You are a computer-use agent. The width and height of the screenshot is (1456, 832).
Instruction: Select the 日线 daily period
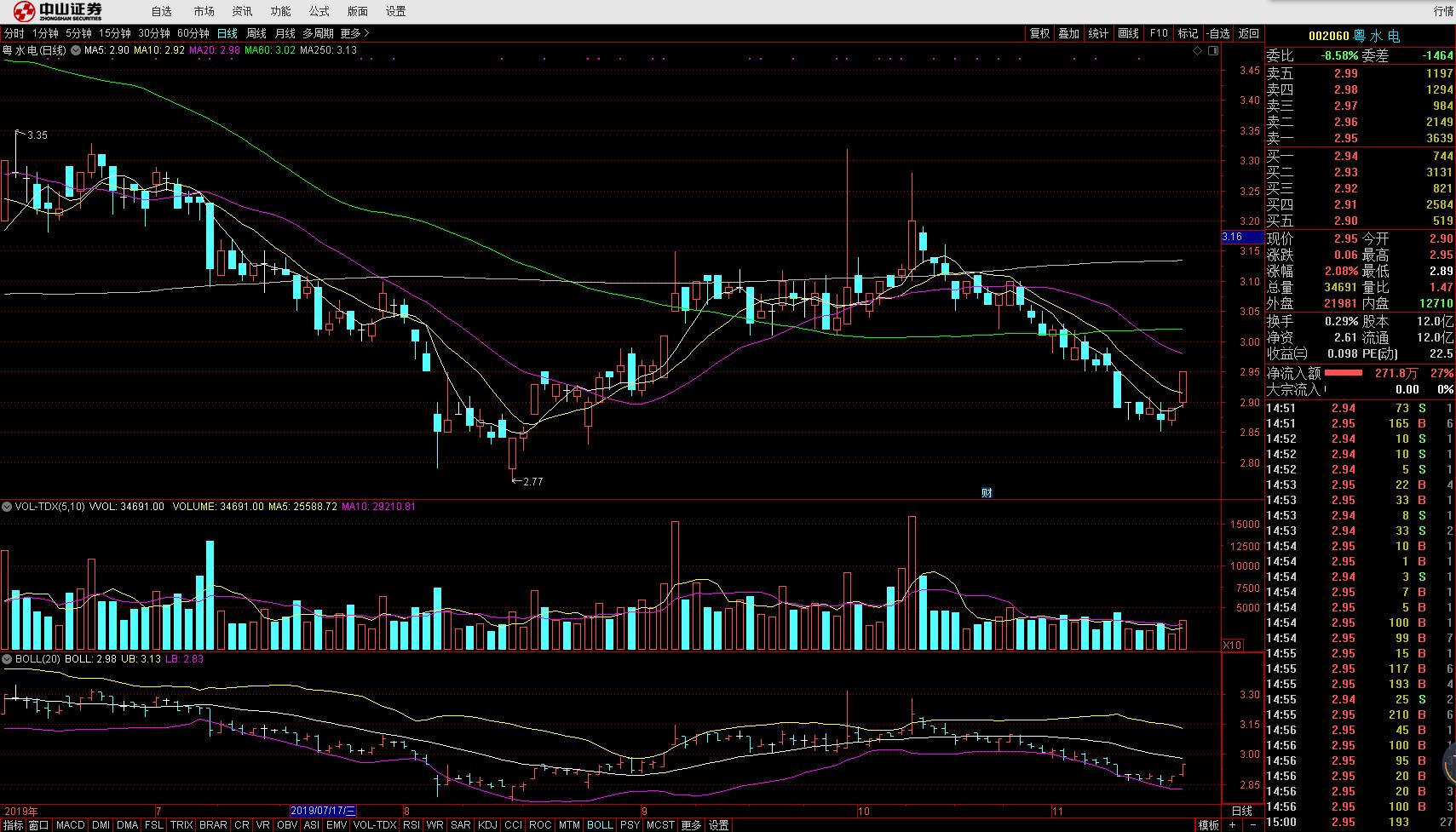tap(227, 33)
